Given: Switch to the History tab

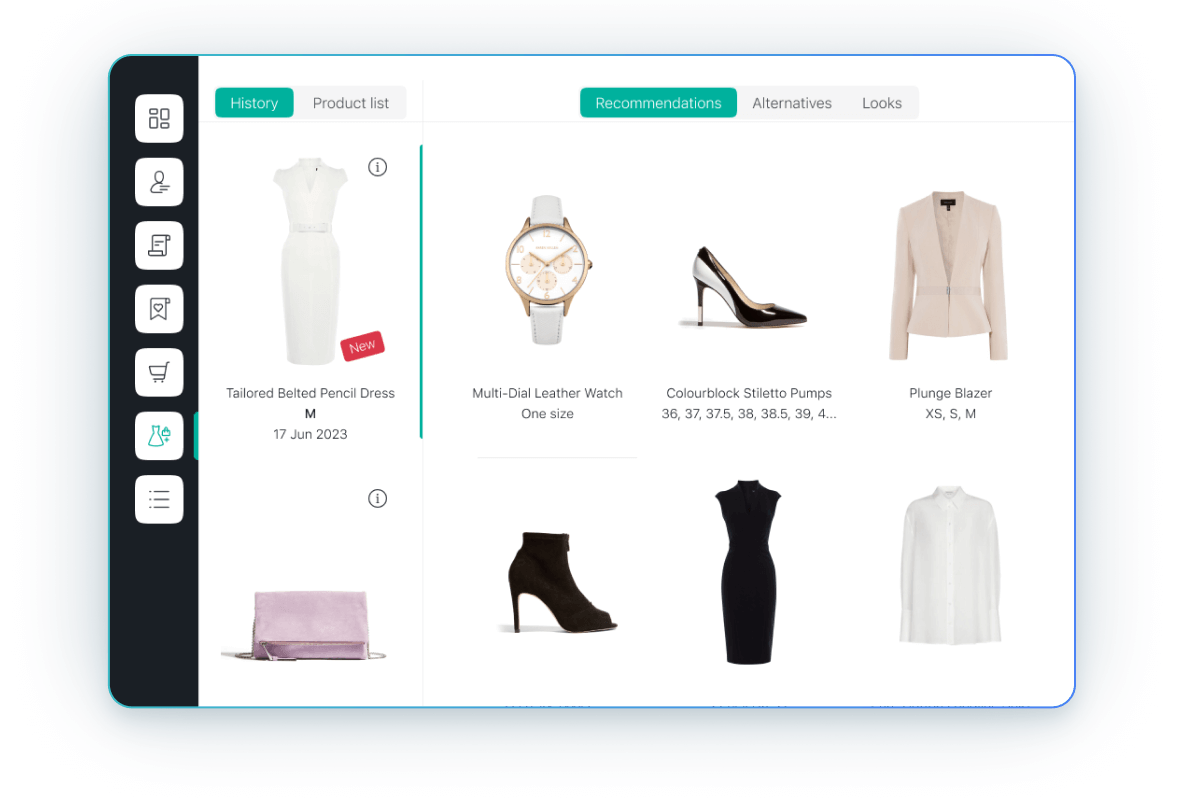Looking at the screenshot, I should pos(253,103).
